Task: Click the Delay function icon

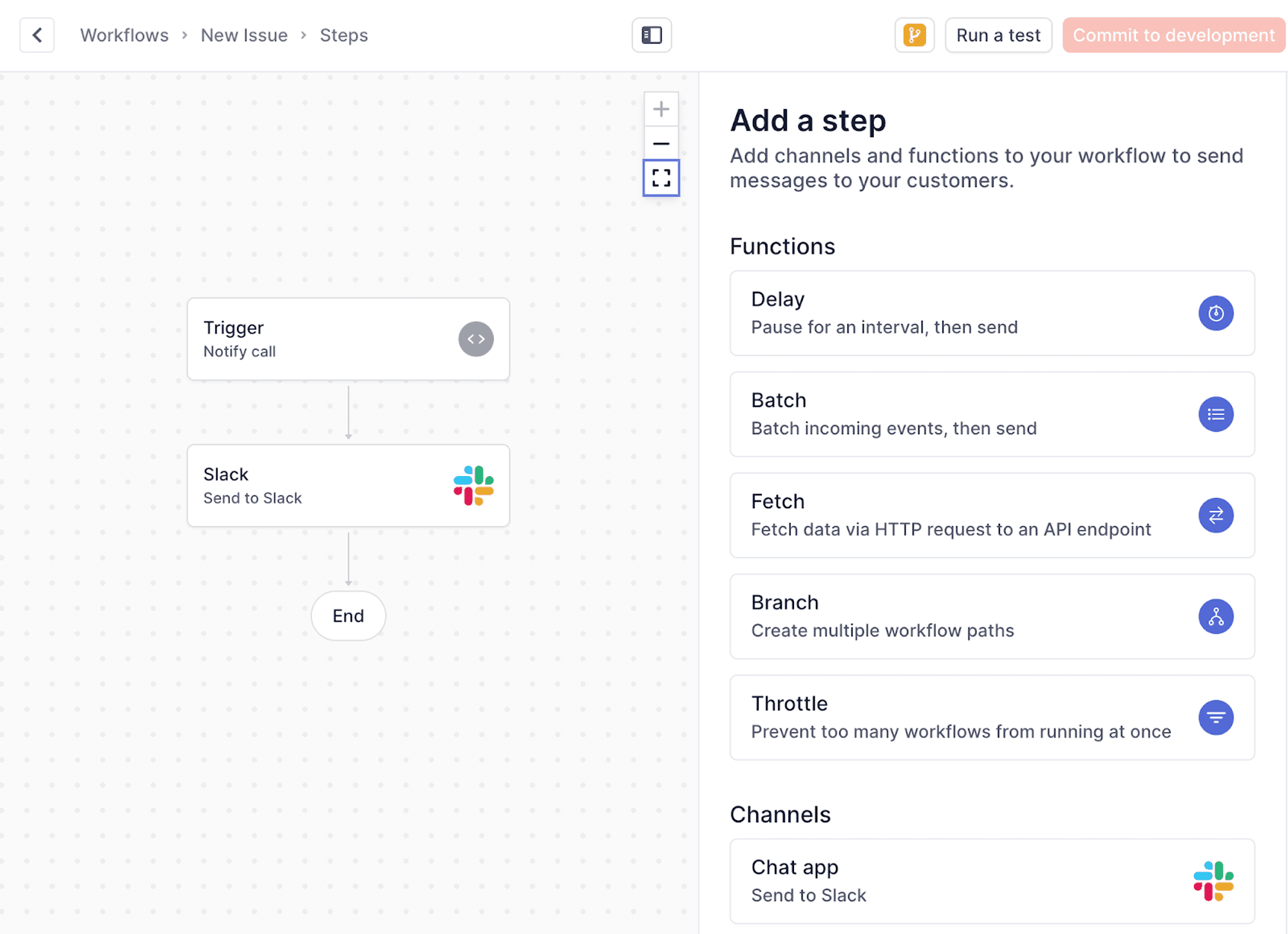Action: tap(1216, 313)
